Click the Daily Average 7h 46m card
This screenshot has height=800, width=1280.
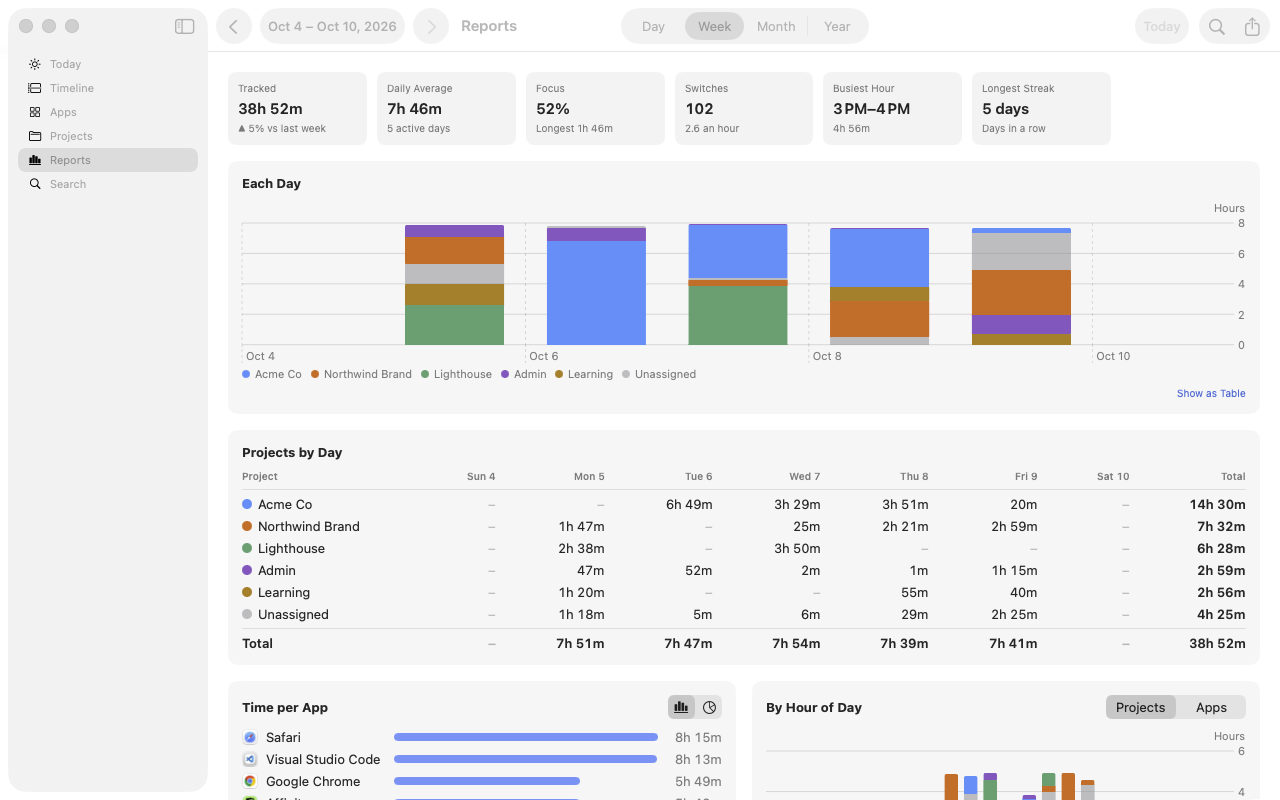[x=446, y=108]
